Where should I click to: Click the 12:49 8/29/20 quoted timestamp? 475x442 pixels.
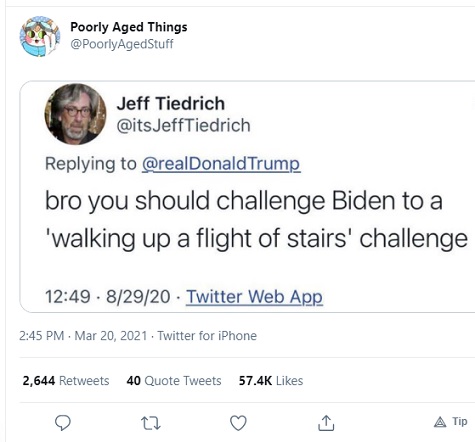tap(108, 297)
